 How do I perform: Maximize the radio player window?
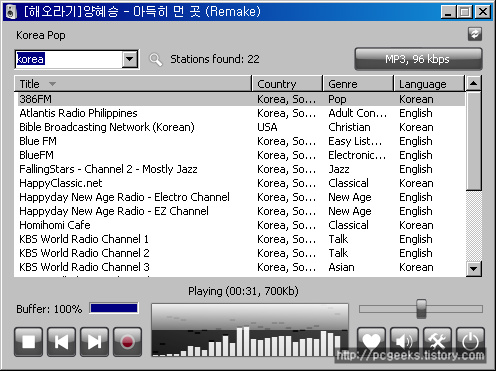(x=464, y=12)
